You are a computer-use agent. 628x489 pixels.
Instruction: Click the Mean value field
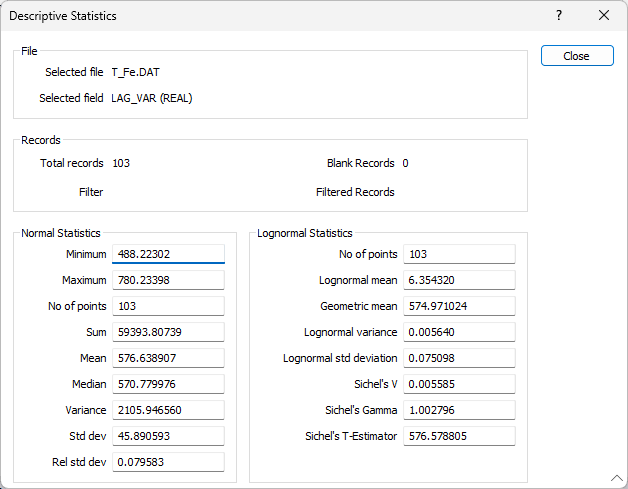click(x=168, y=358)
